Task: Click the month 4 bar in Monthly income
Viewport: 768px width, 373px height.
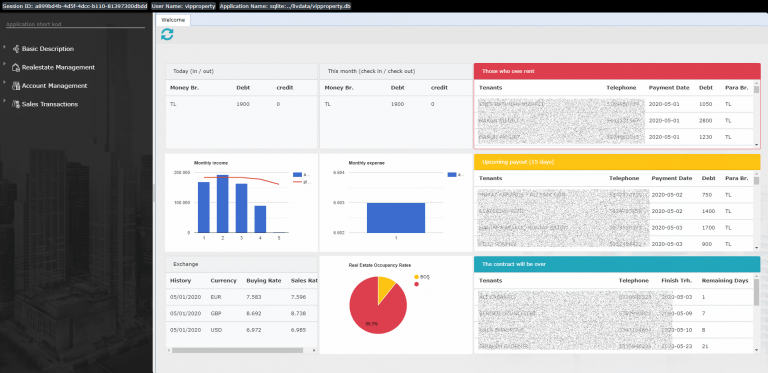Action: click(x=260, y=219)
